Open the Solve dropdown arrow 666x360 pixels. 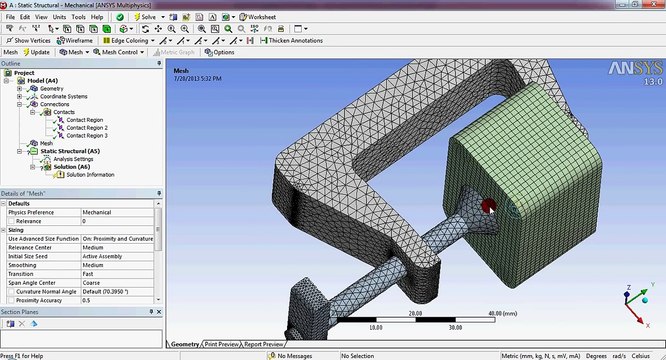163,17
